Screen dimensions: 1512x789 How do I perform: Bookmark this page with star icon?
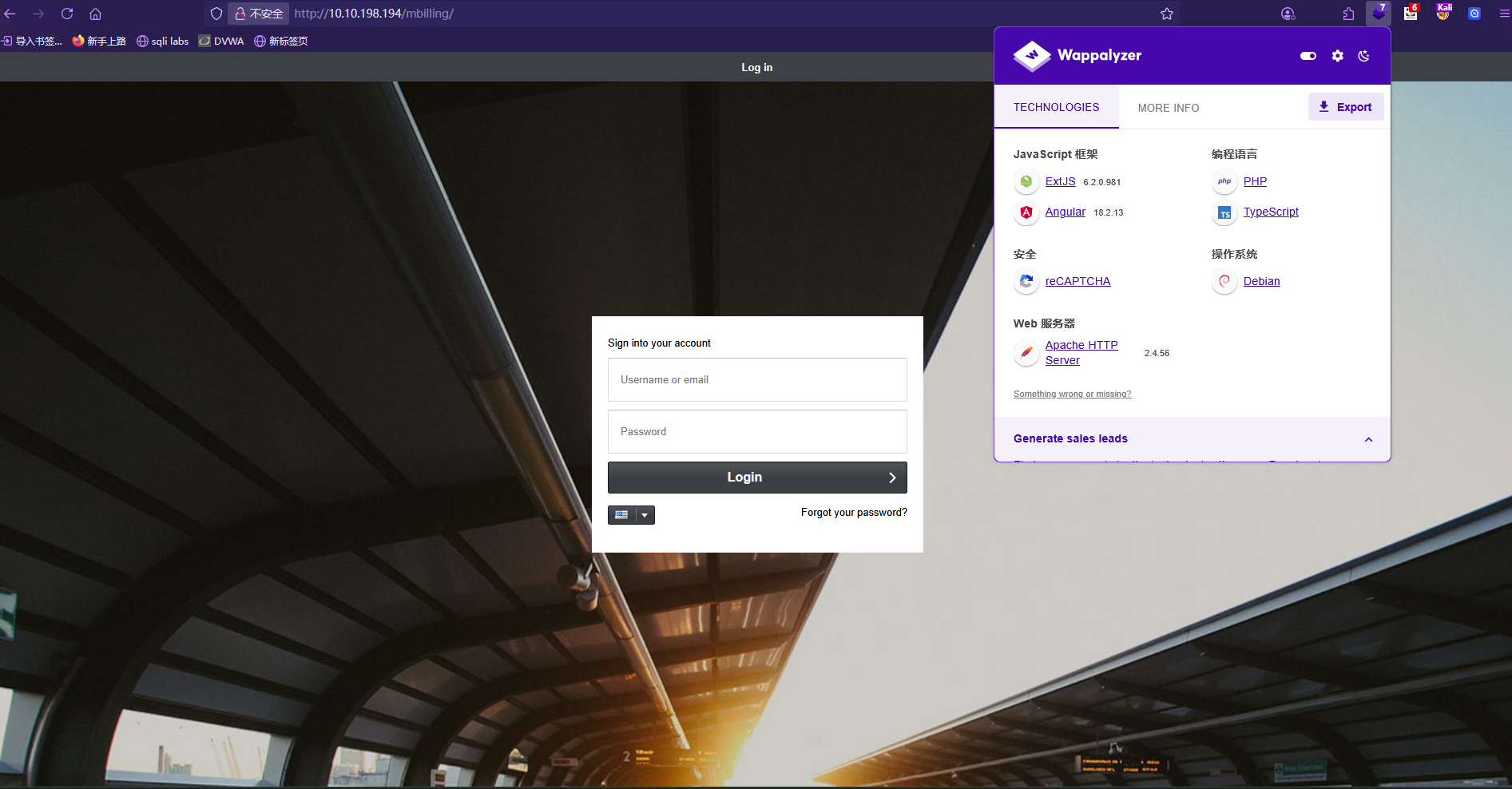click(x=1166, y=14)
